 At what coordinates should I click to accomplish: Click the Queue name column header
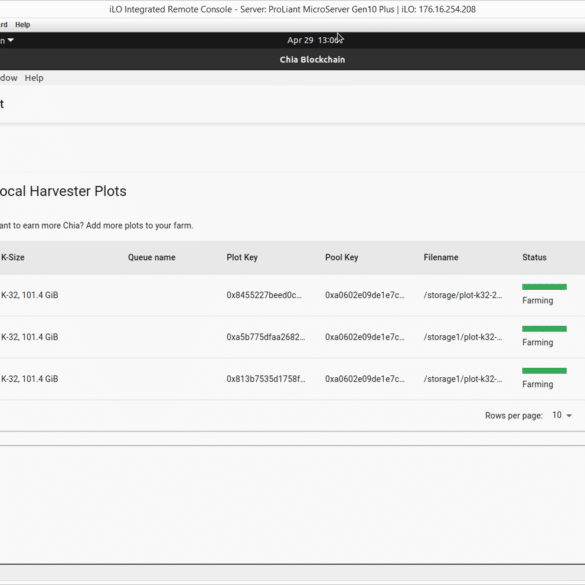[151, 257]
